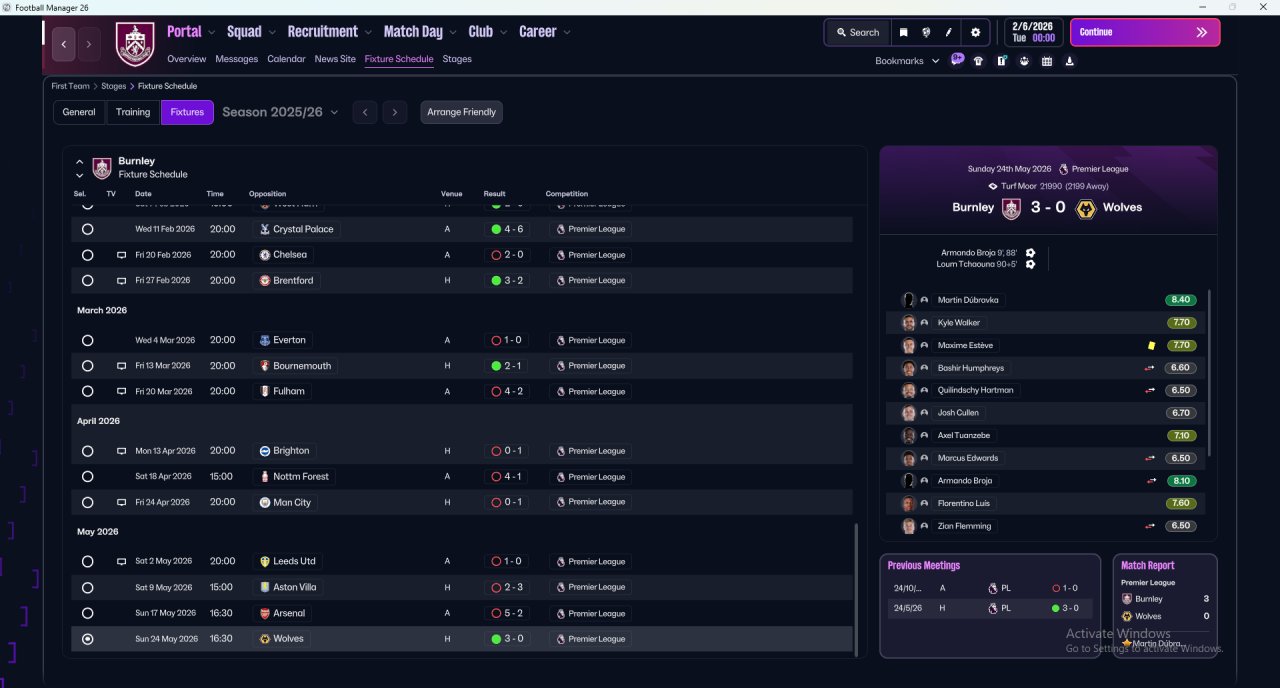Image resolution: width=1280 pixels, height=688 pixels.
Task: Open the Portal dropdown menu
Action: tap(191, 32)
